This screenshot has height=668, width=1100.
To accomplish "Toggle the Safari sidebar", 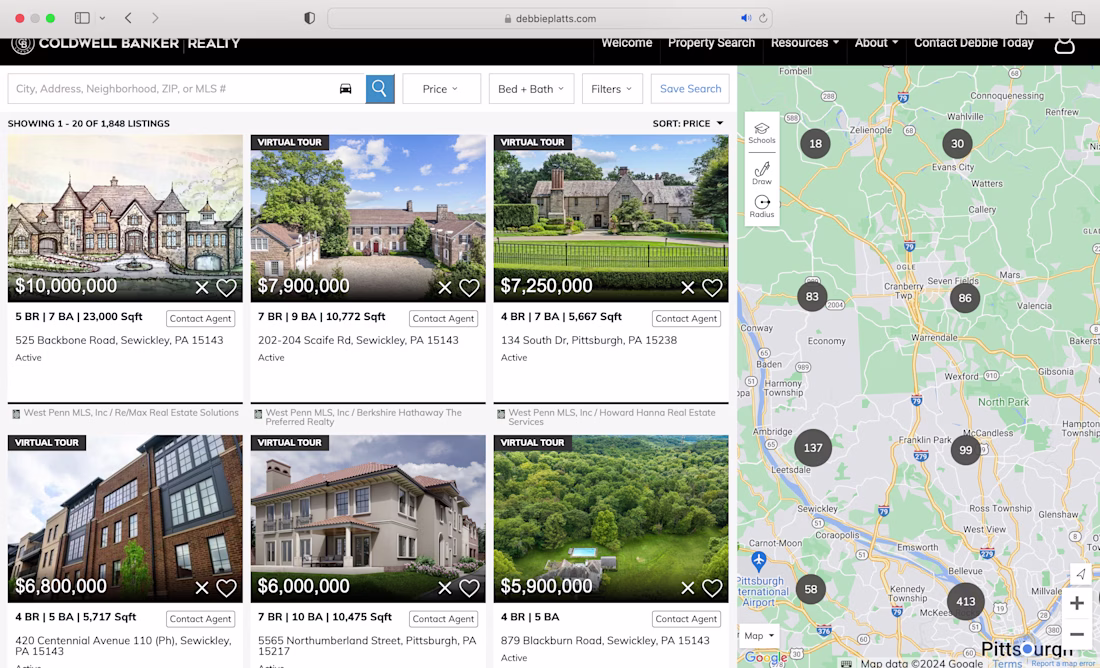I will click(82, 18).
